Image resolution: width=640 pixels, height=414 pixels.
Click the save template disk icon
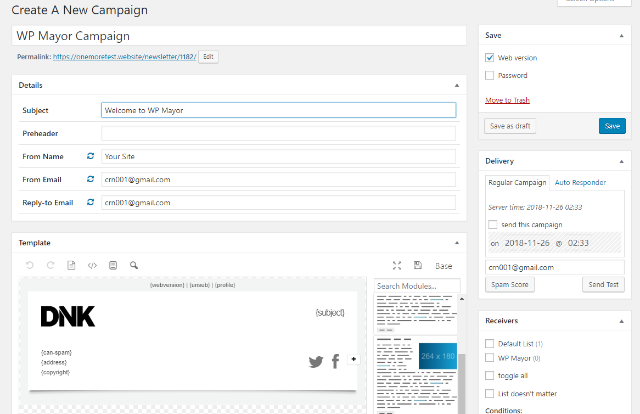(418, 265)
